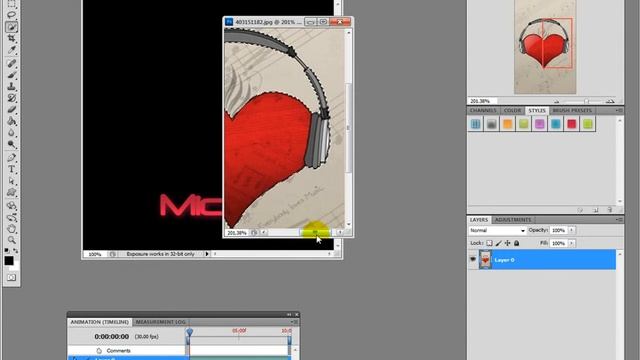
Task: Select the Blur tool
Action: tap(11, 133)
